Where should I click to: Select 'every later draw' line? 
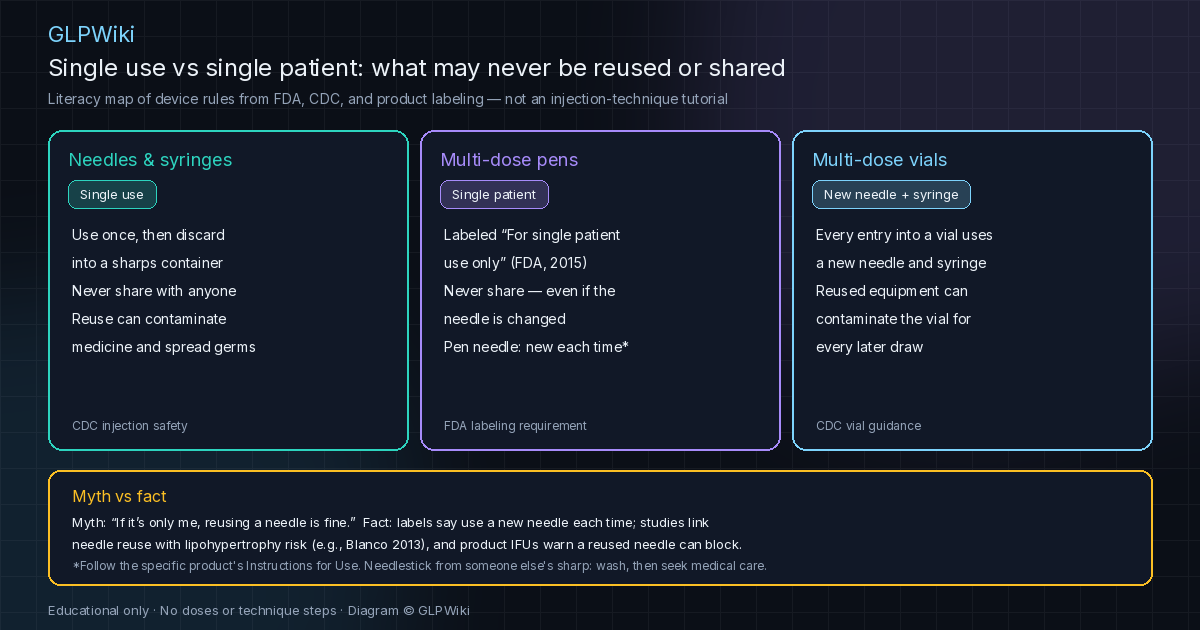coord(869,347)
